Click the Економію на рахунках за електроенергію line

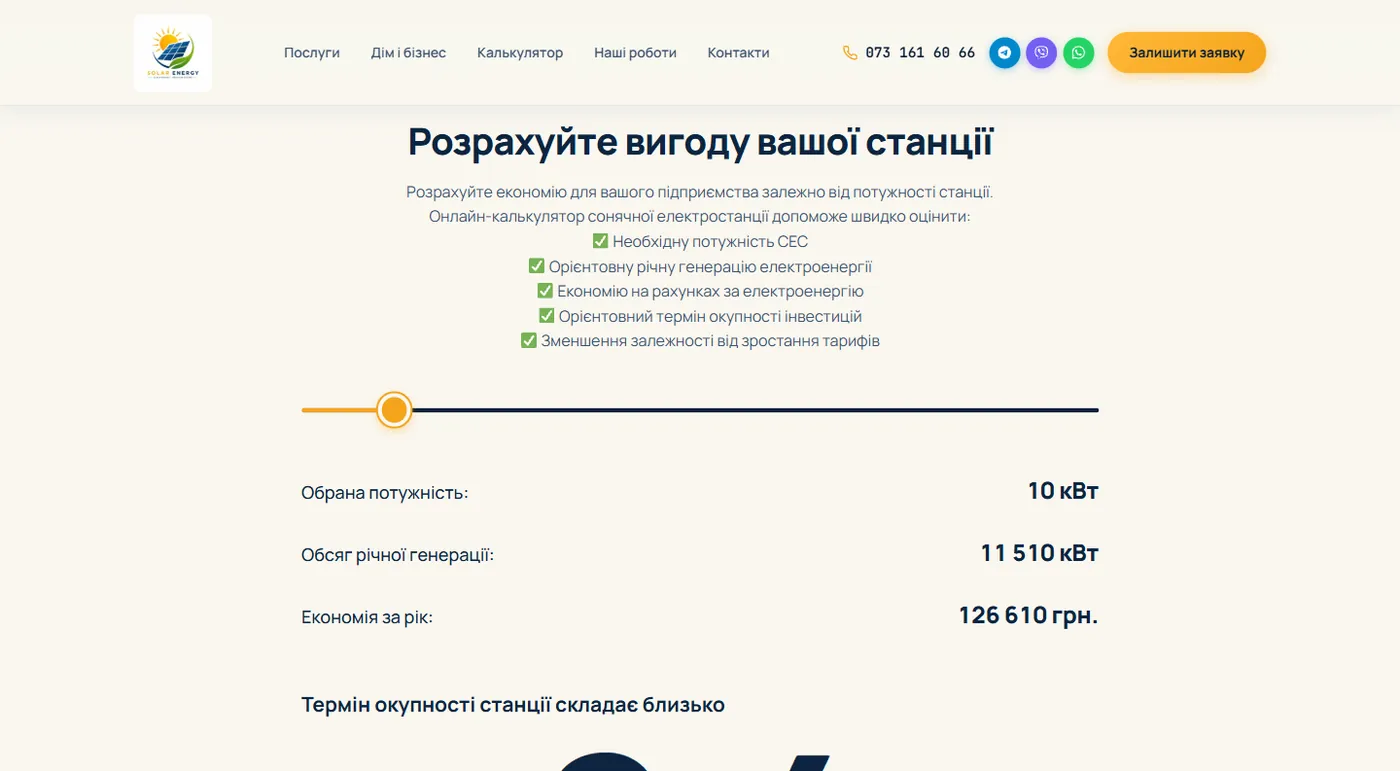pyautogui.click(x=700, y=291)
